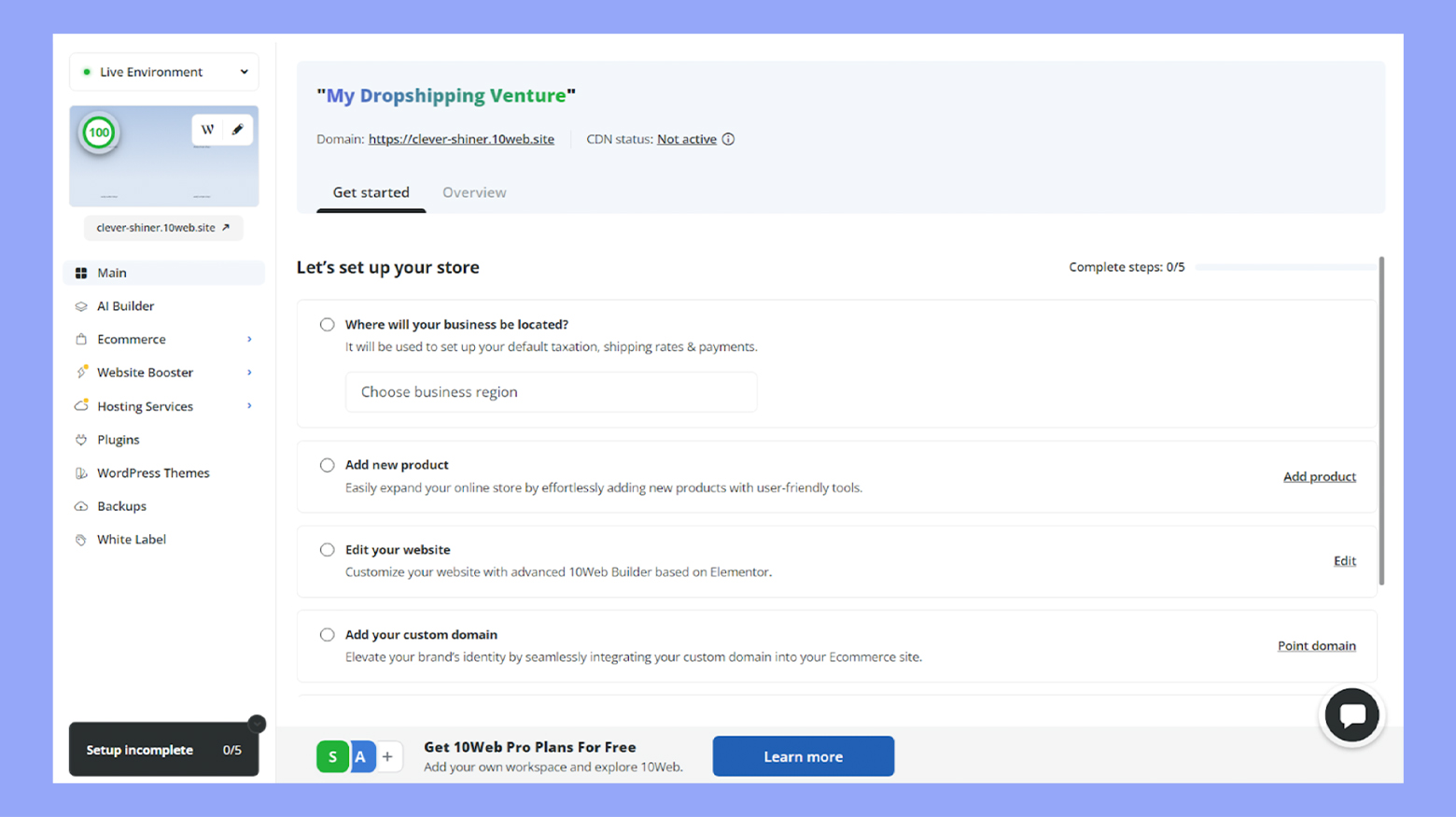
Task: Mark the Add new product radio button
Action: coord(327,465)
